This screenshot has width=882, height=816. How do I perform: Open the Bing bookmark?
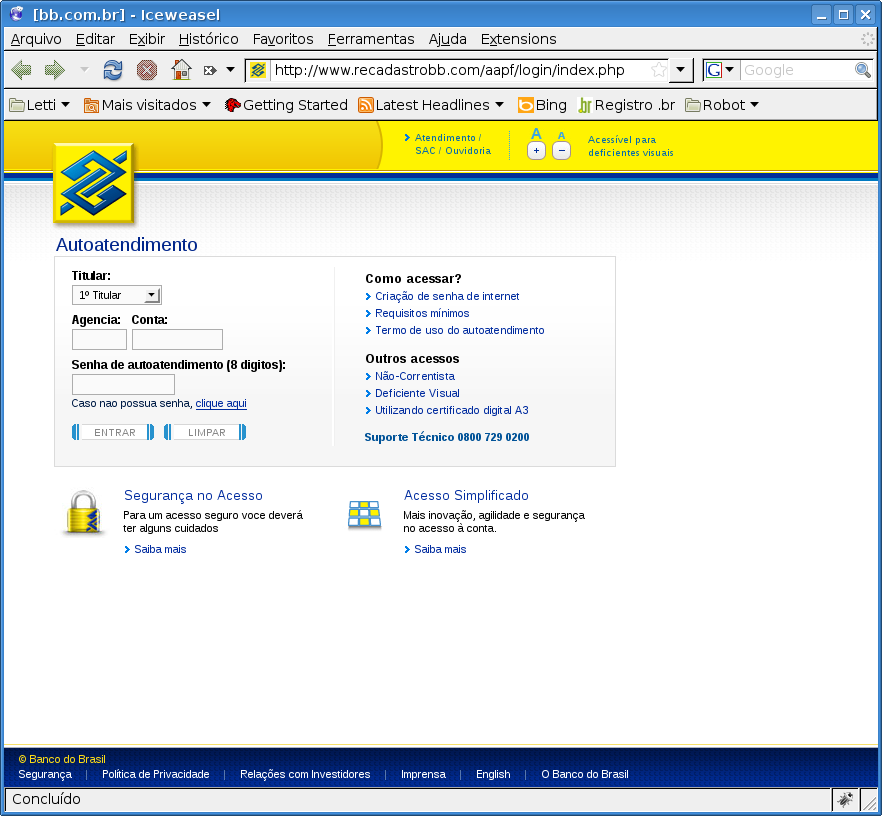(542, 105)
